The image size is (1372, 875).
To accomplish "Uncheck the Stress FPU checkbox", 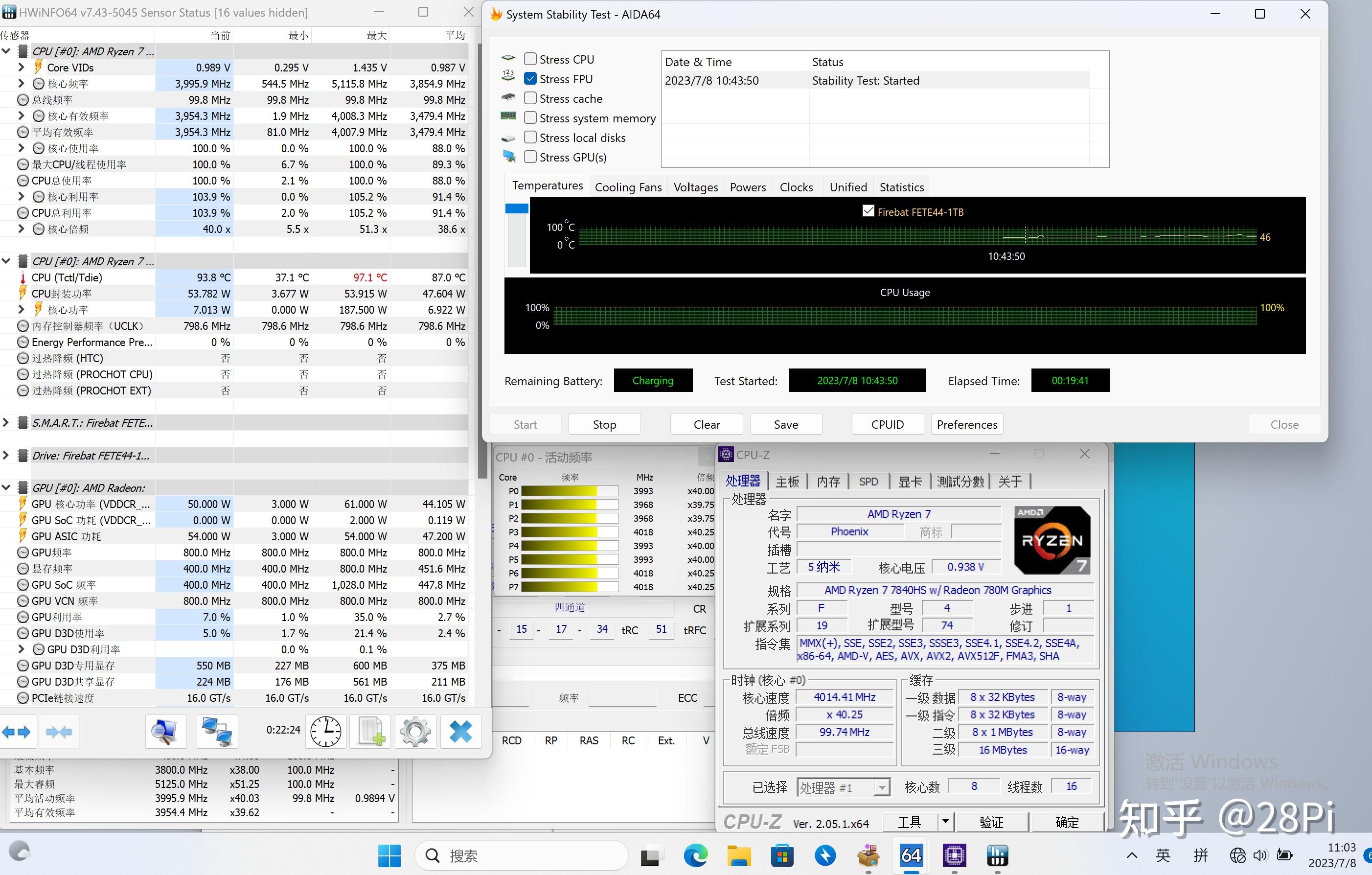I will [530, 79].
